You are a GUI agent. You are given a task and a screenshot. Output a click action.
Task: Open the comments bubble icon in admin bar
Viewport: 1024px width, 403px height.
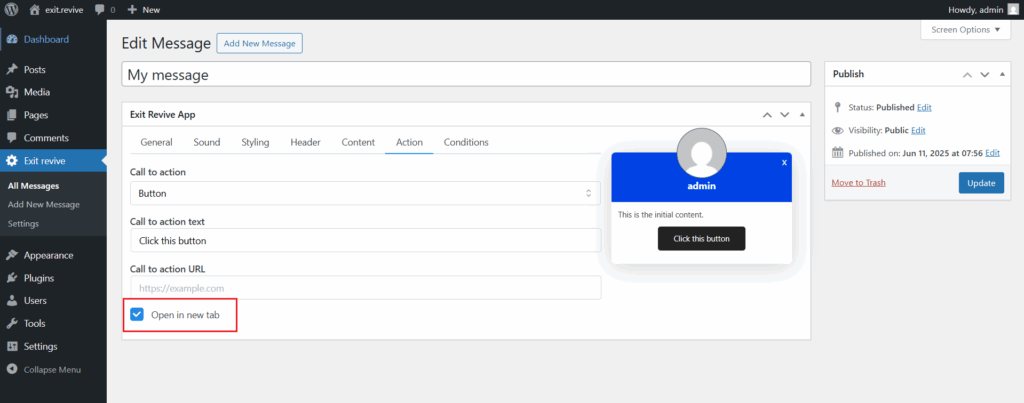(101, 9)
